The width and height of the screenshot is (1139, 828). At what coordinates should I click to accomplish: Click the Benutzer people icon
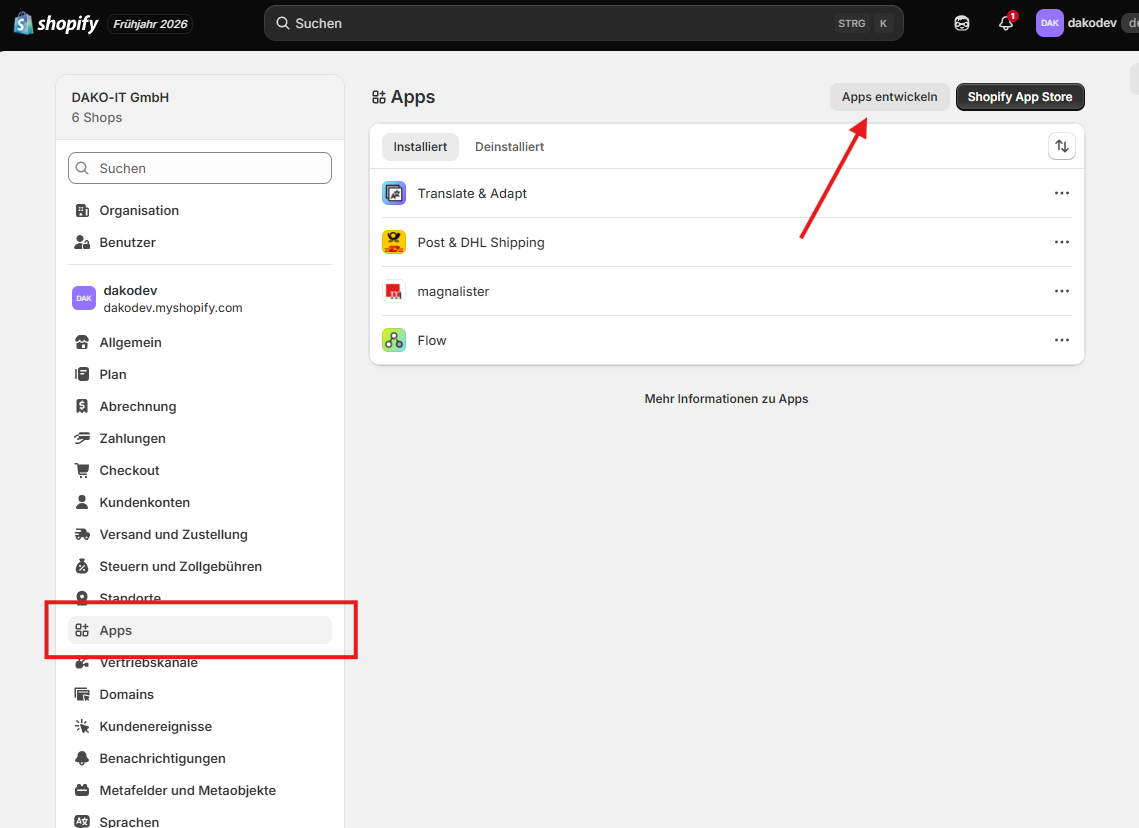coord(82,243)
